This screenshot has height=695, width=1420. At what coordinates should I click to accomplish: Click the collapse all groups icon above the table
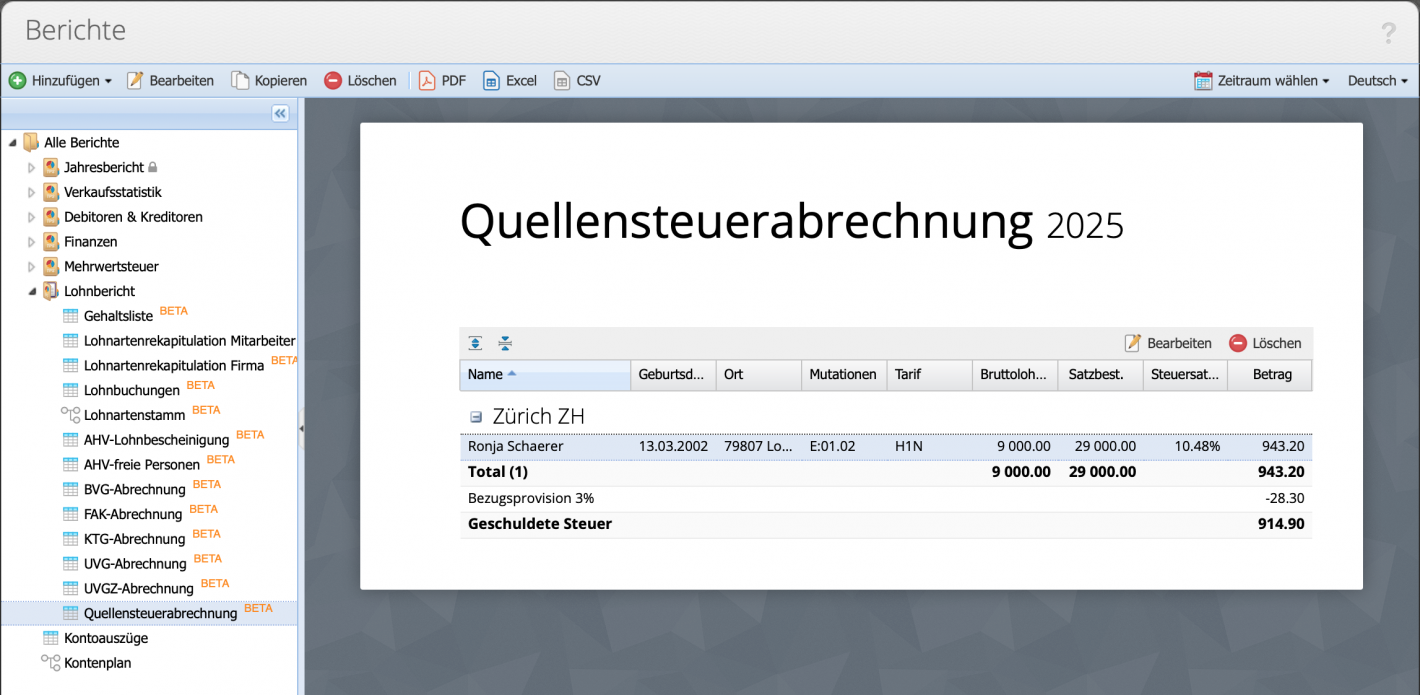(x=505, y=343)
